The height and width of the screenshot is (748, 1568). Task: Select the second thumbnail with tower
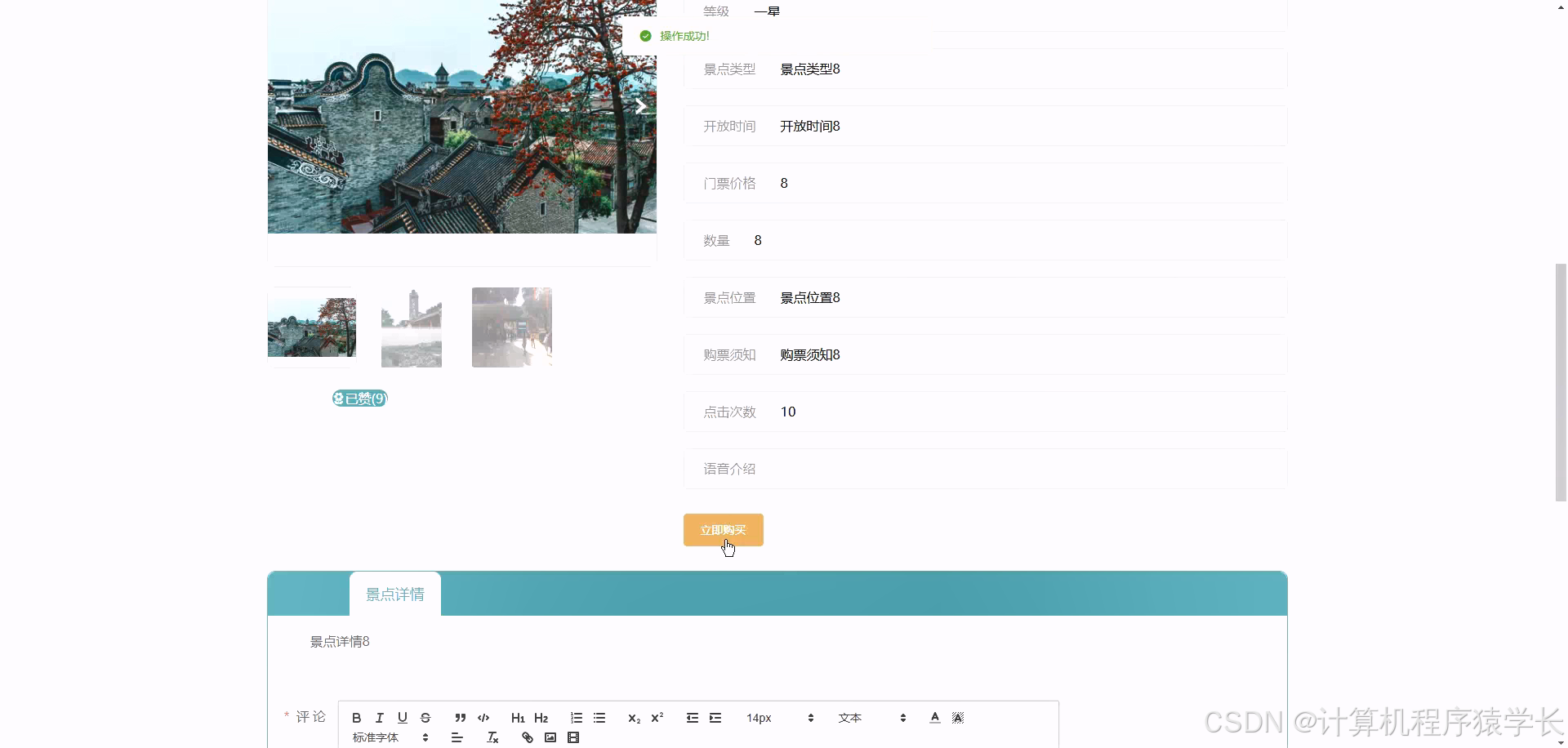[412, 327]
